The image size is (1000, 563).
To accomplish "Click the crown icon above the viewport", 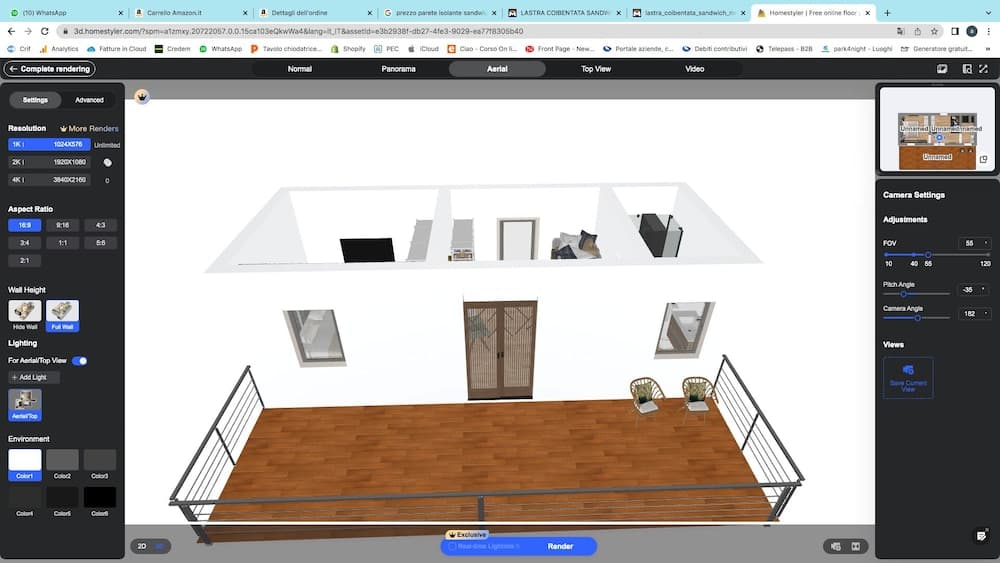I will [x=142, y=97].
